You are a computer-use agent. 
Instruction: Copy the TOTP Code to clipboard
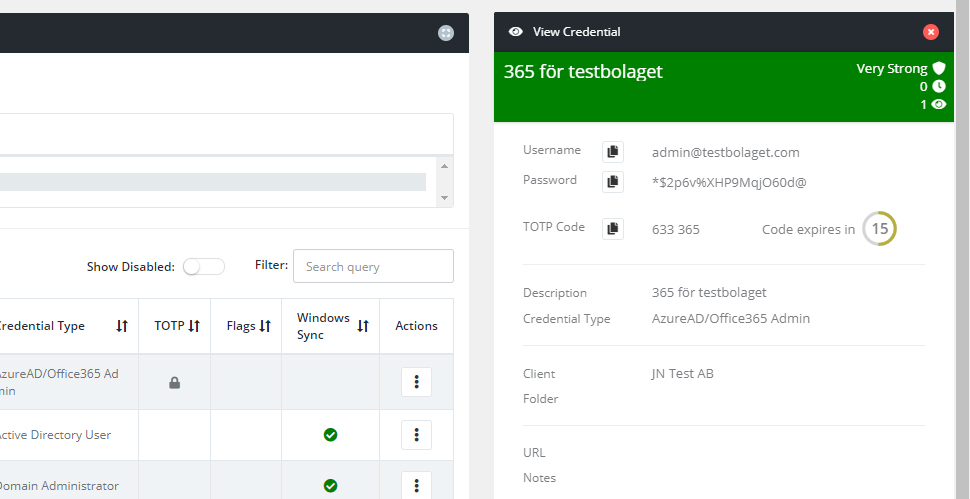pyautogui.click(x=612, y=229)
